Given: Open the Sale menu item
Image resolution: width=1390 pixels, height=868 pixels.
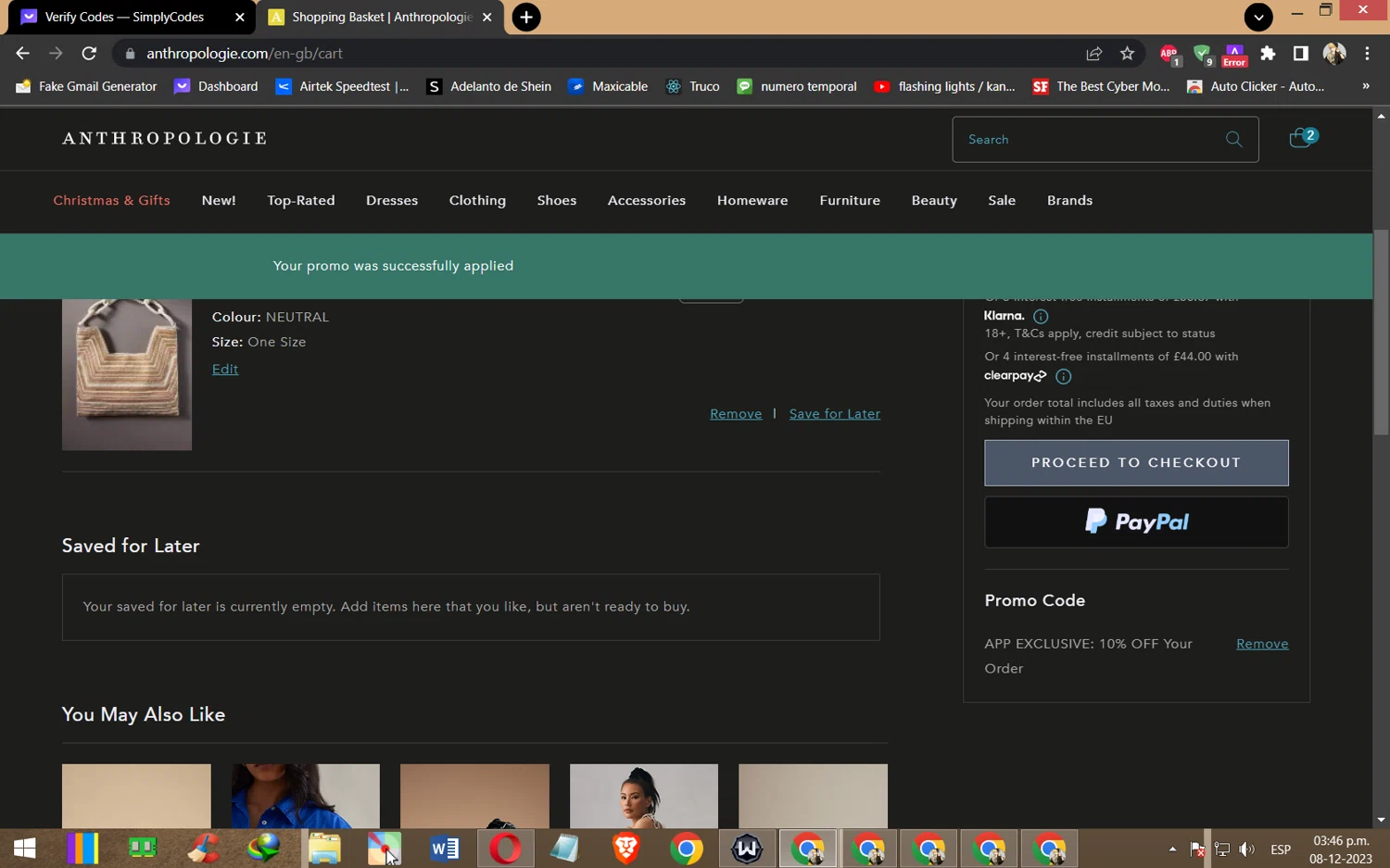Looking at the screenshot, I should 1002,201.
